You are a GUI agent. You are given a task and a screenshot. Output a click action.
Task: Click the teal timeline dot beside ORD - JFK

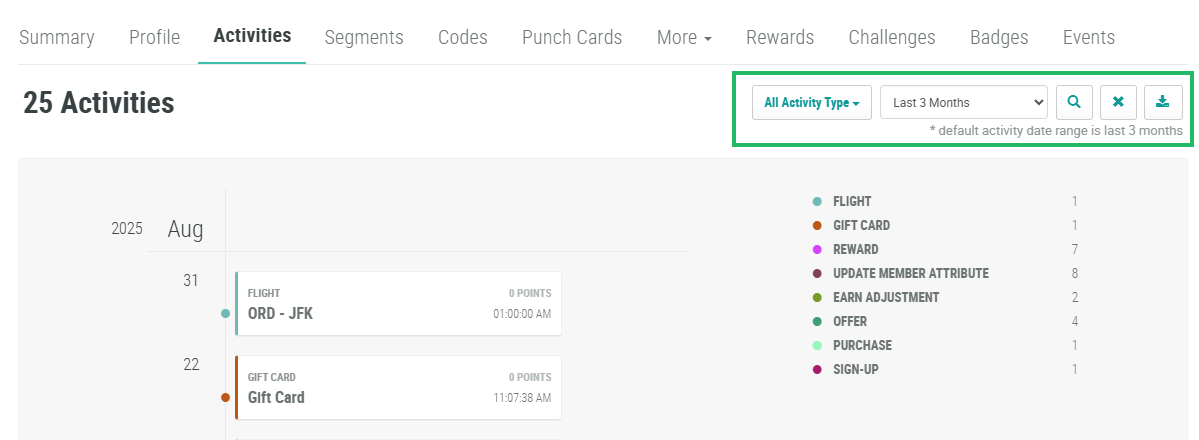(226, 313)
